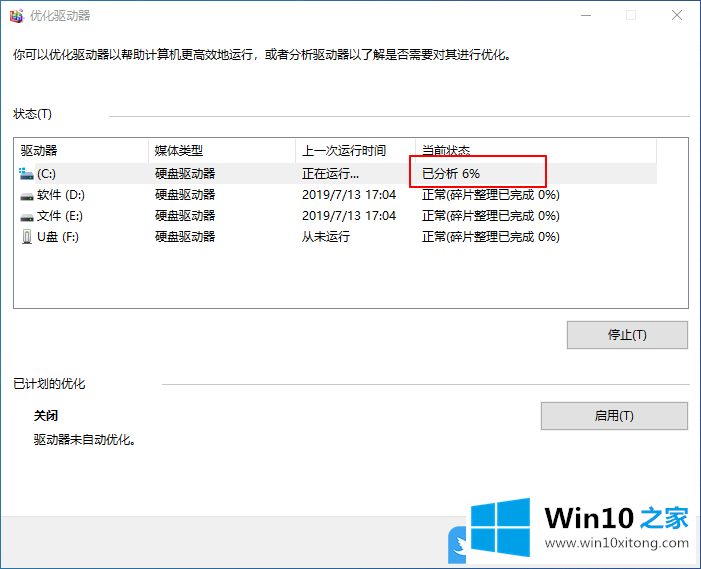Select the C: drive icon
Screen dimensions: 701x569
pos(26,173)
